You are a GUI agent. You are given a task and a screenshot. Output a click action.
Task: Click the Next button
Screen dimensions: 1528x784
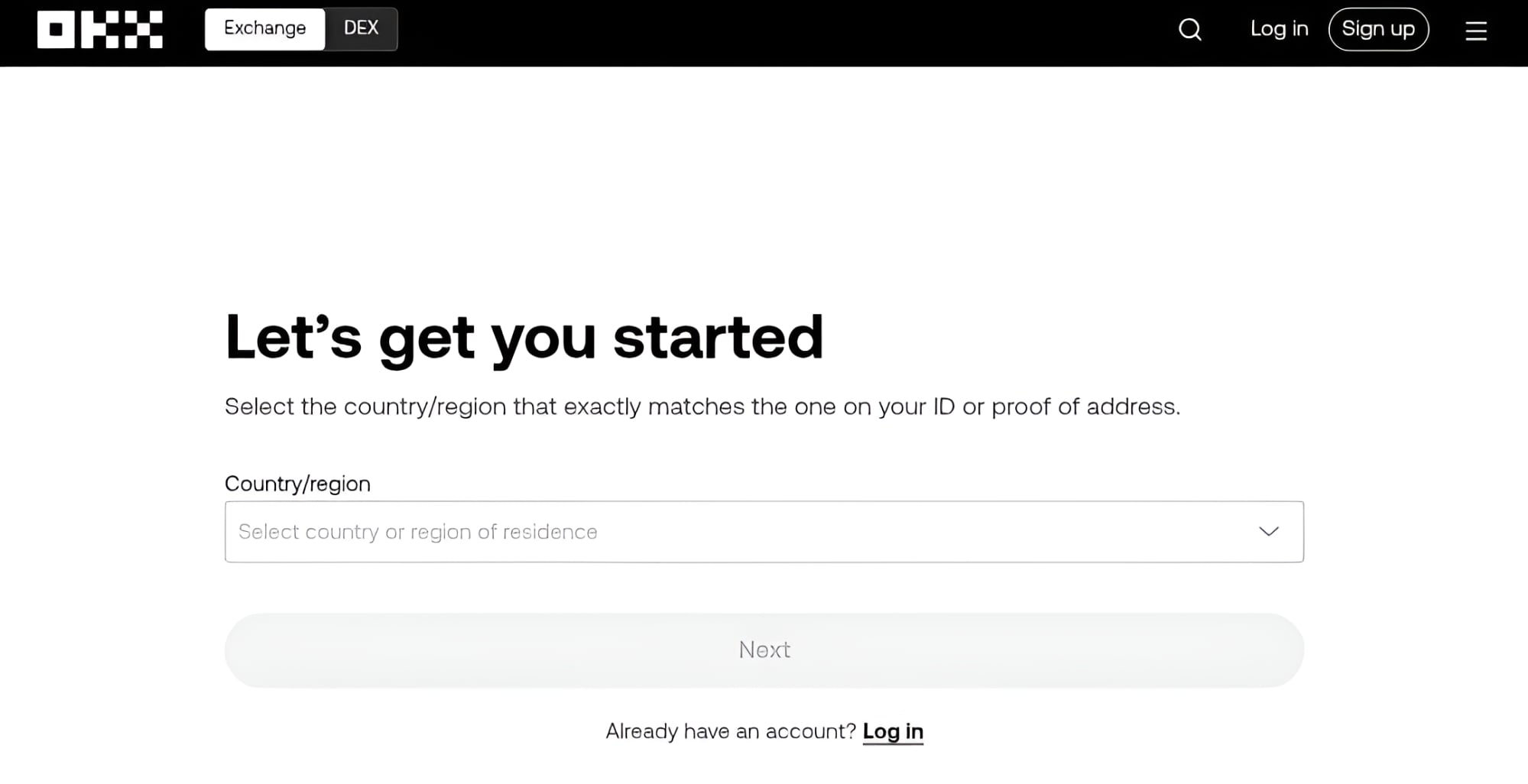click(764, 650)
